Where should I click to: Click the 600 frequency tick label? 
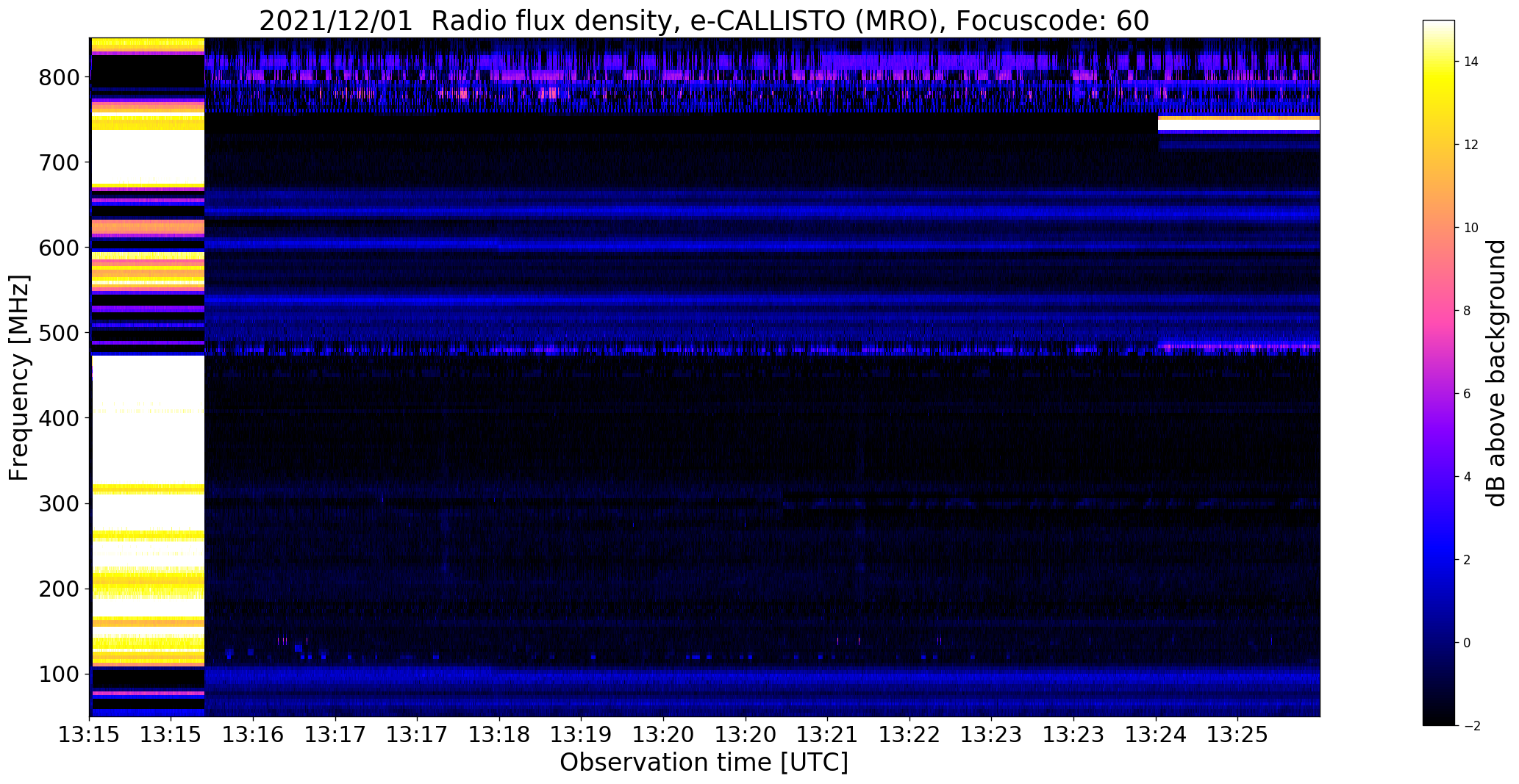tap(62, 248)
